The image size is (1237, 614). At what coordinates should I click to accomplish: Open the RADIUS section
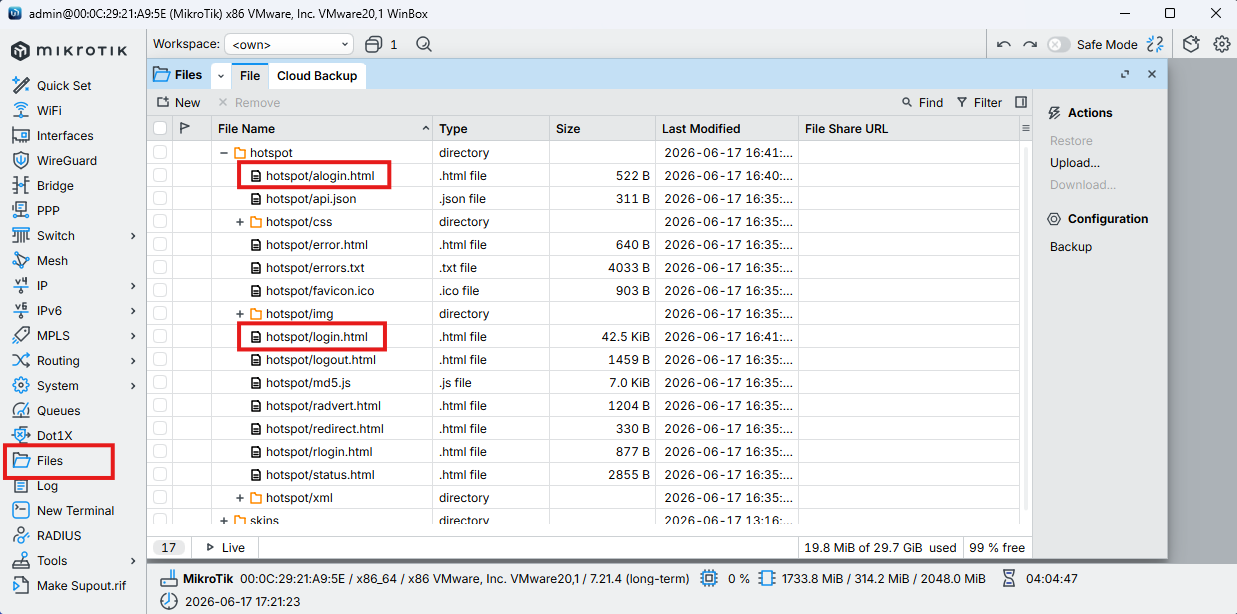pyautogui.click(x=59, y=536)
